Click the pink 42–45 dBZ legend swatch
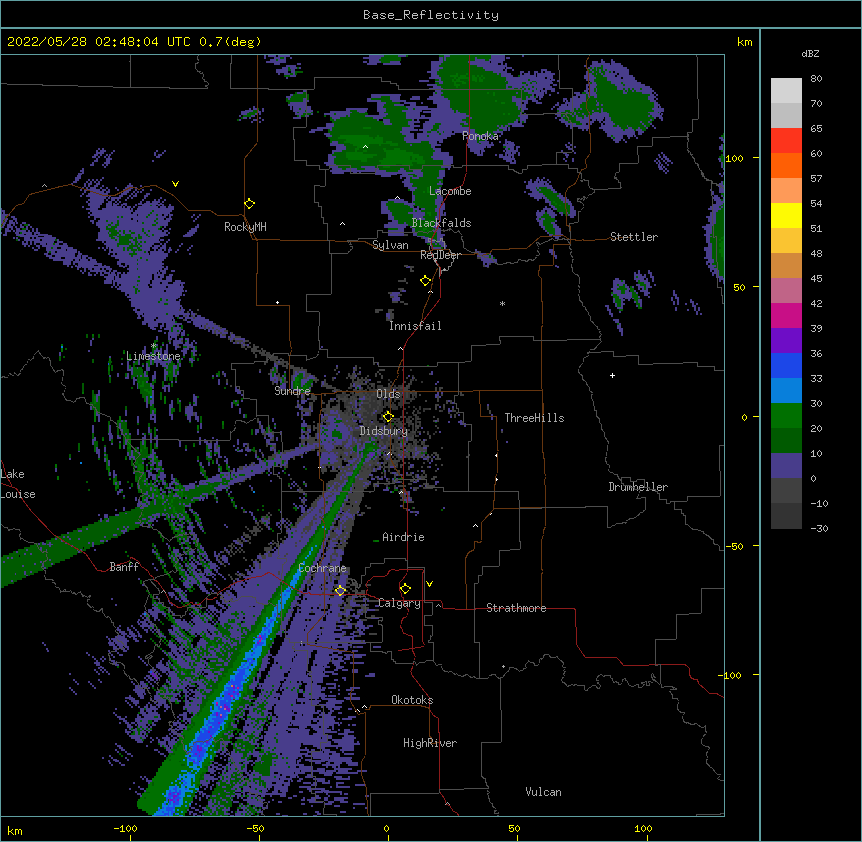862x842 pixels. tap(786, 291)
